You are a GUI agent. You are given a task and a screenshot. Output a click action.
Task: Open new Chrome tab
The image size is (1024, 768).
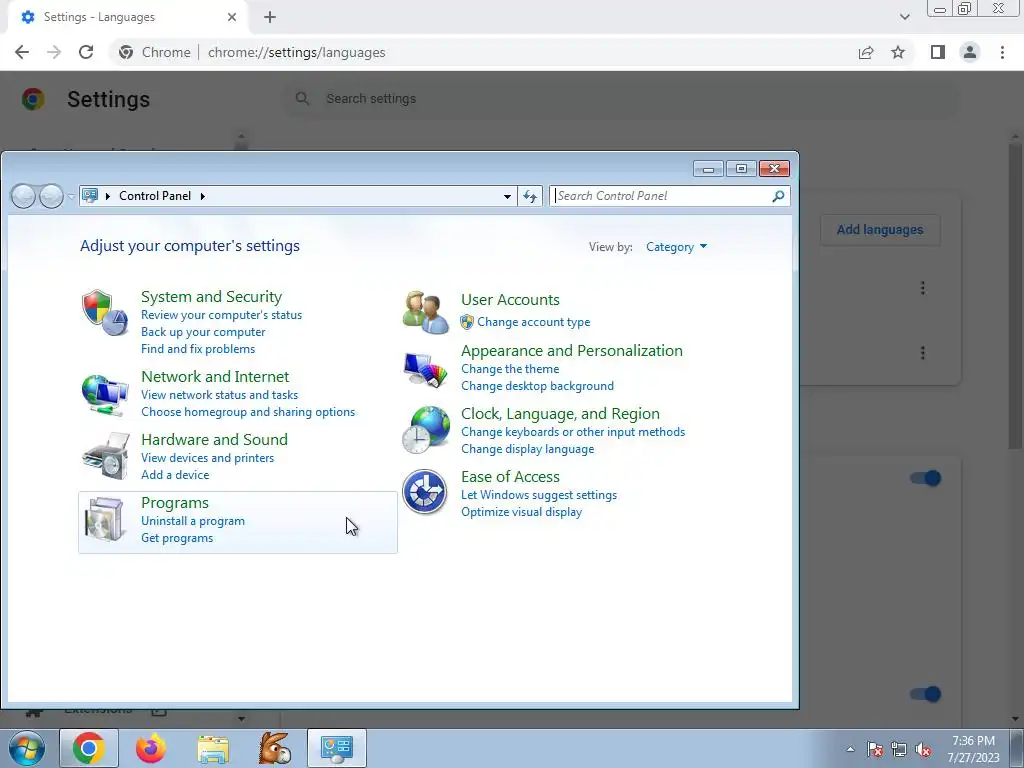coord(270,17)
